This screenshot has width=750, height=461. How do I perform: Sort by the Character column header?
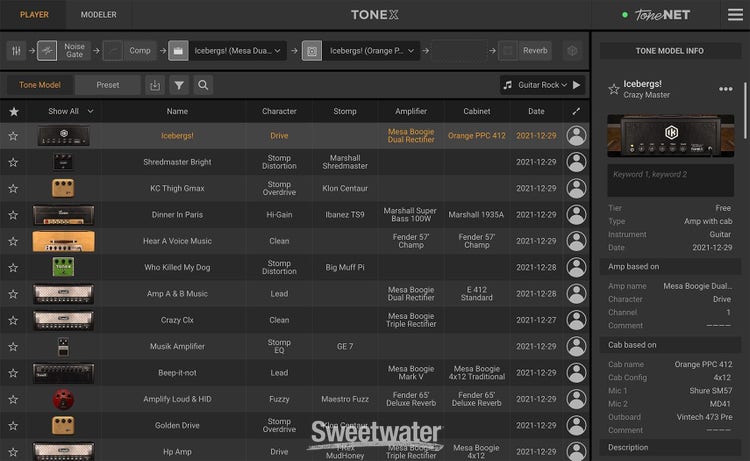pyautogui.click(x=279, y=111)
